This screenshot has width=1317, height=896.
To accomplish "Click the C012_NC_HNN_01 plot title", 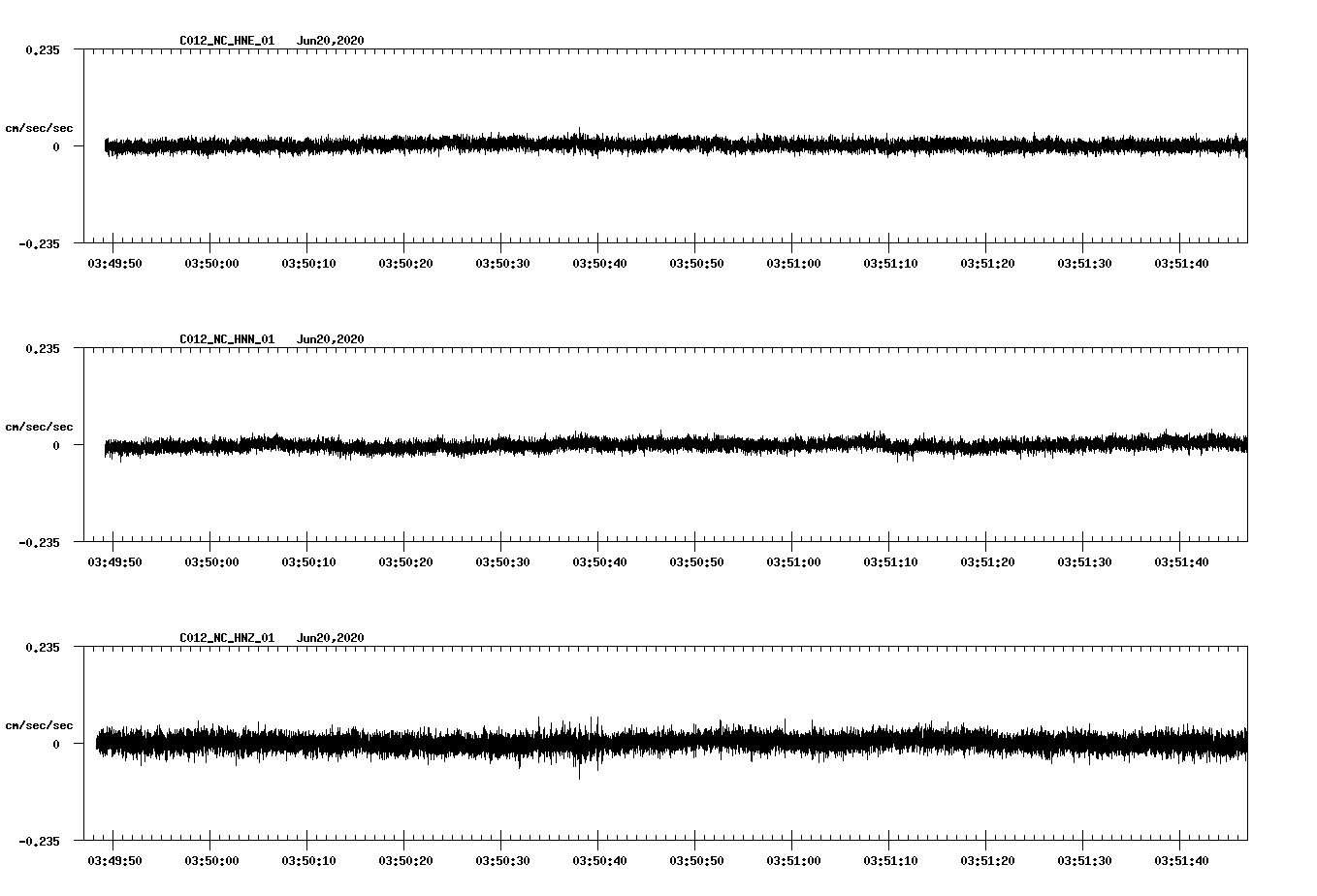I will (227, 339).
